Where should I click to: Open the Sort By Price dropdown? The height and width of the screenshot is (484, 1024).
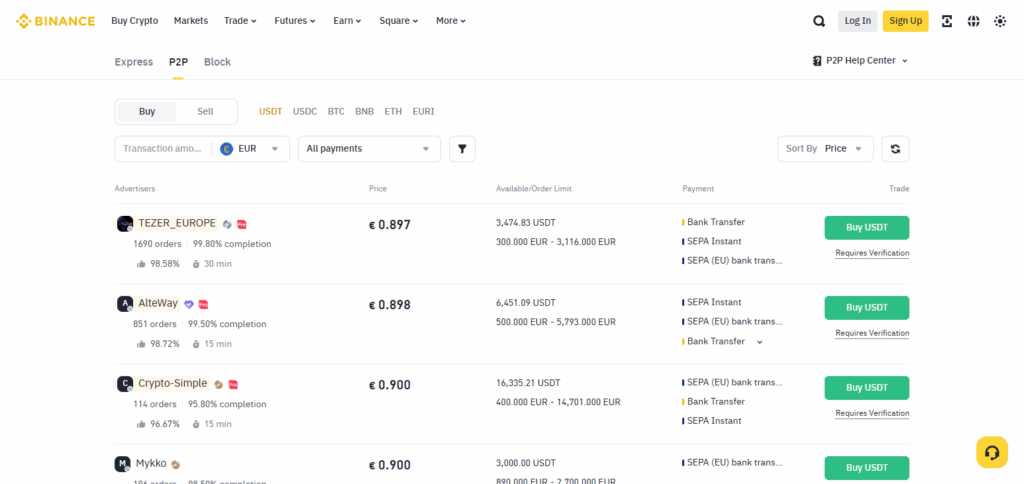click(x=825, y=149)
